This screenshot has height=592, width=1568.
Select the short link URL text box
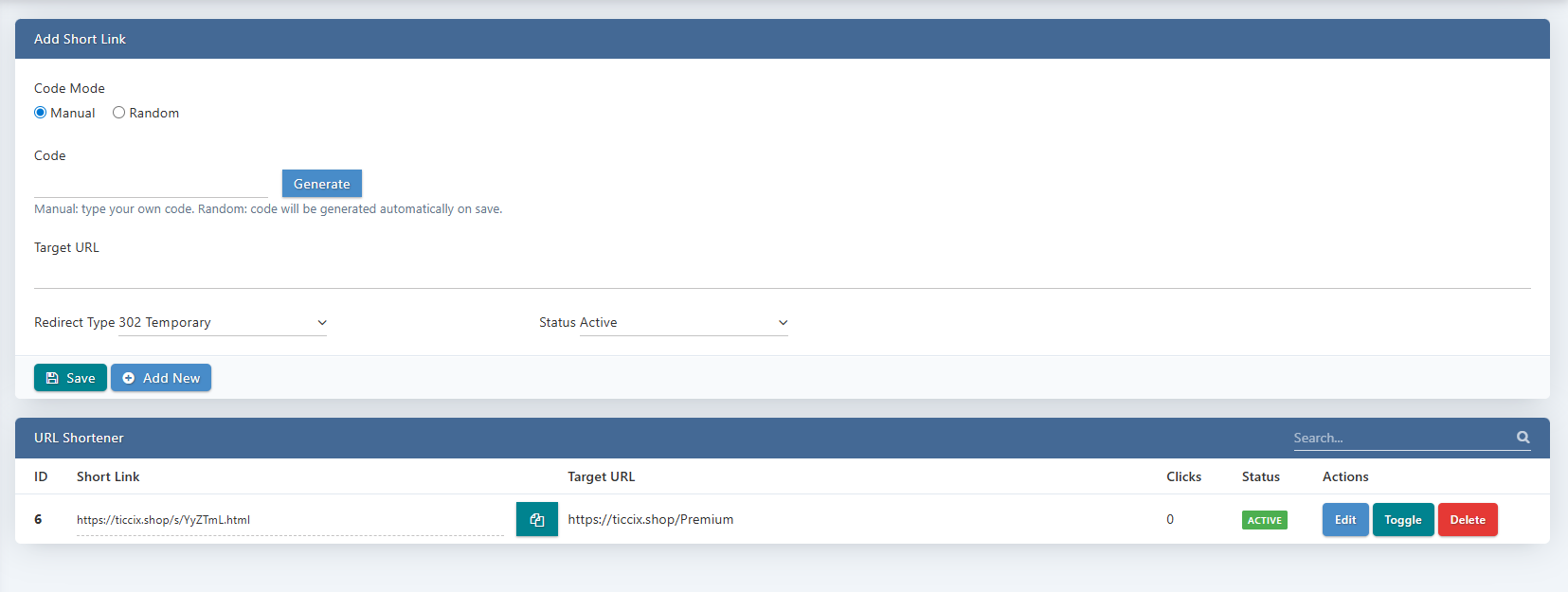click(289, 520)
